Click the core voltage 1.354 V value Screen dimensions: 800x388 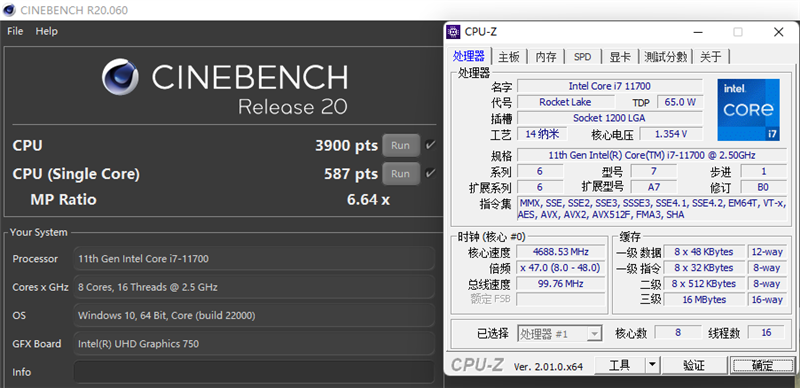coord(671,134)
